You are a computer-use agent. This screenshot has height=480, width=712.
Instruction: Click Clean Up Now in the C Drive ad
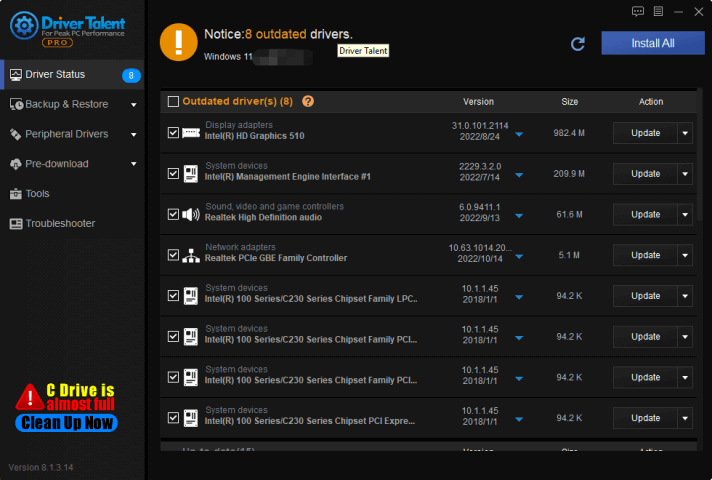tap(67, 423)
